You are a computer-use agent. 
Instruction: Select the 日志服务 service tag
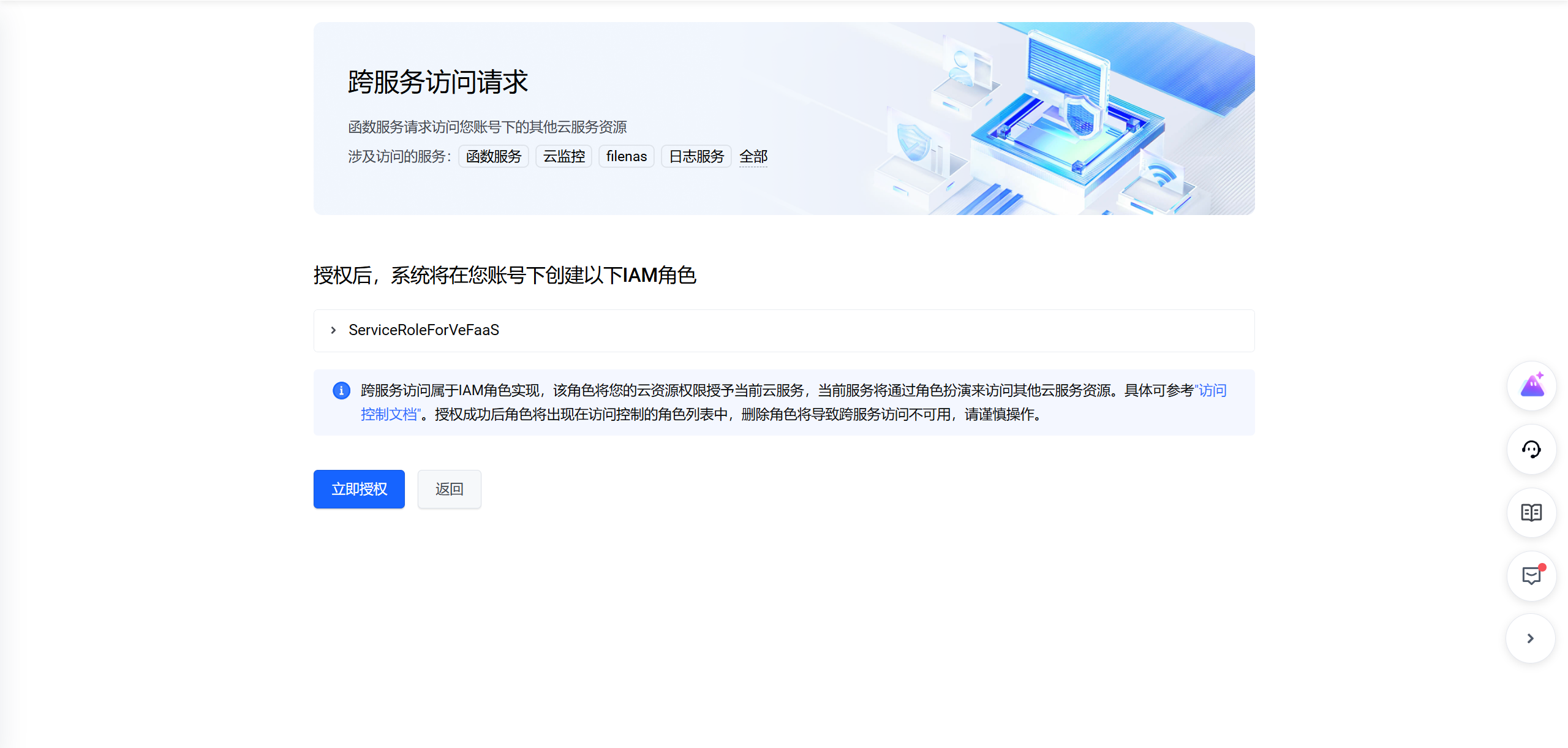(x=696, y=156)
